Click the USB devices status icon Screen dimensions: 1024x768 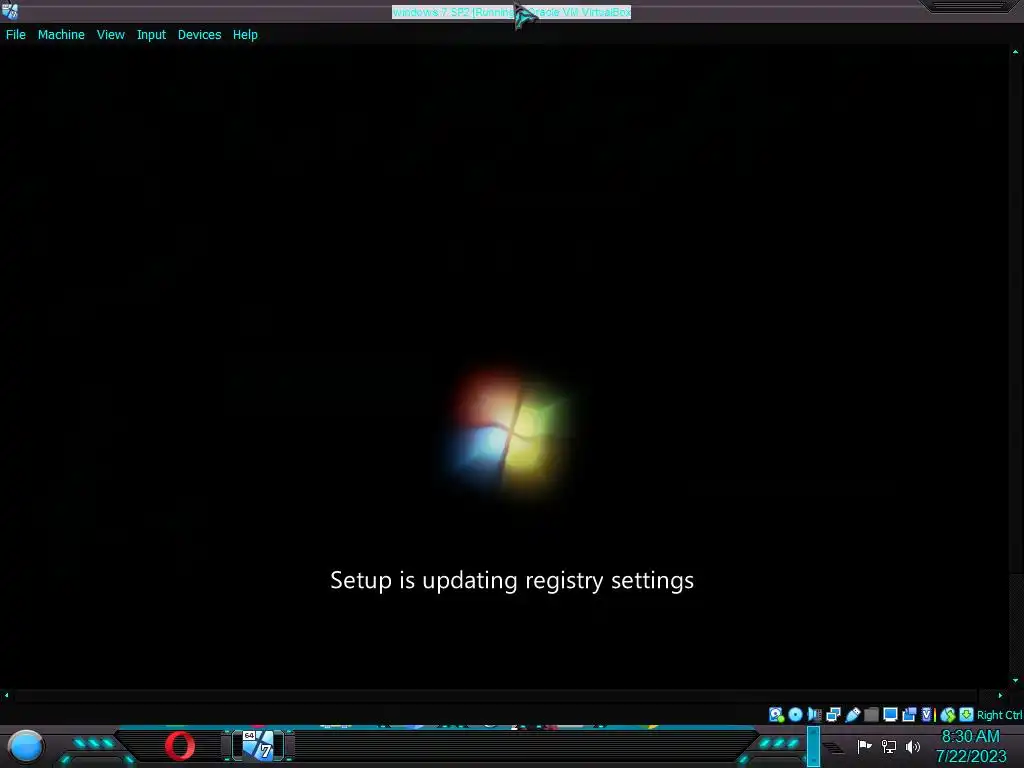click(852, 714)
